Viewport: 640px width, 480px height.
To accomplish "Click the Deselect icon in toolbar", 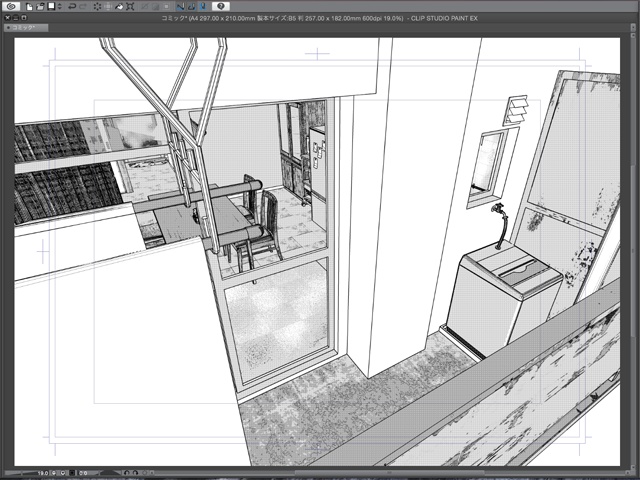I will [144, 7].
